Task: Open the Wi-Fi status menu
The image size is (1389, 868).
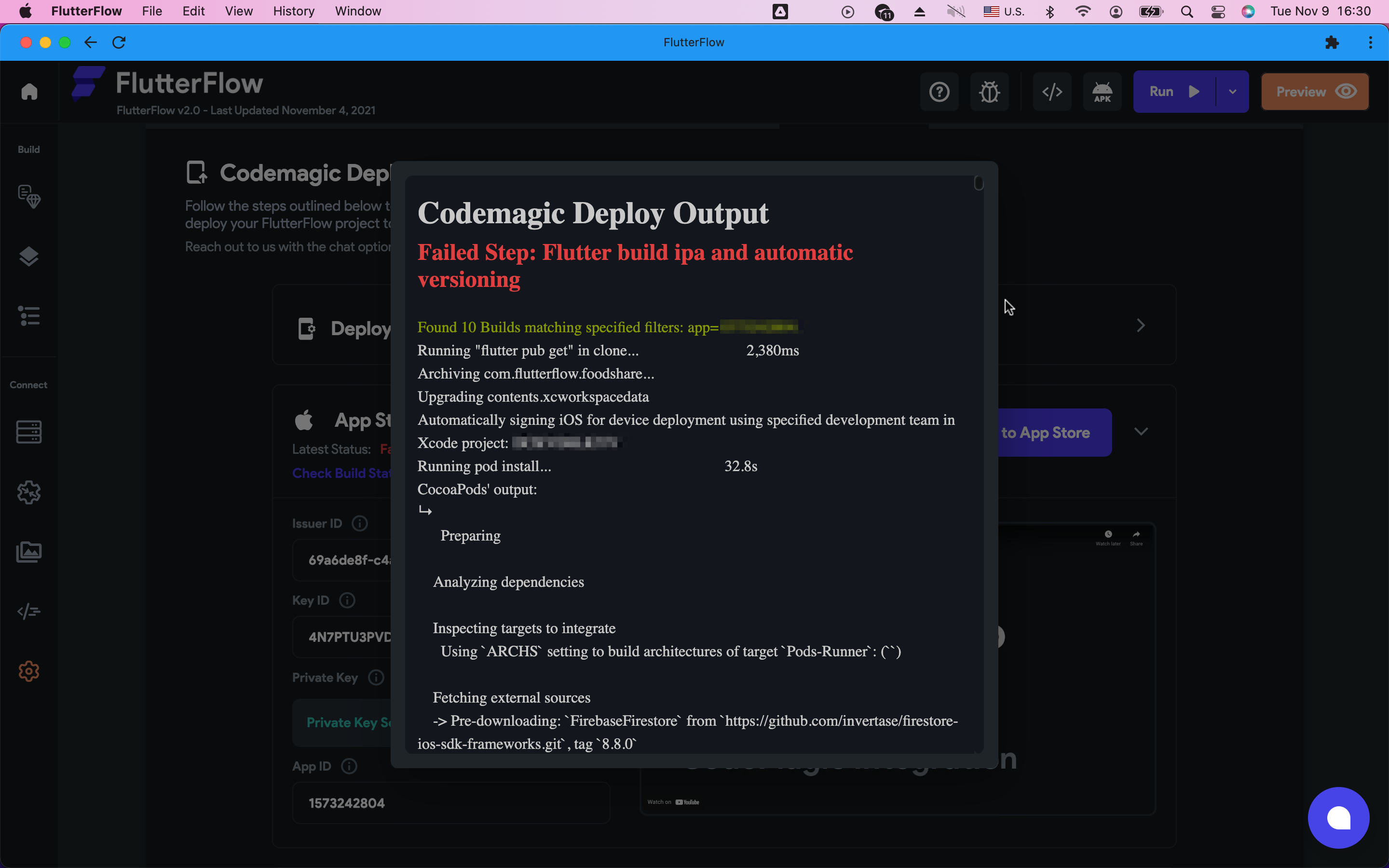Action: (1082, 12)
